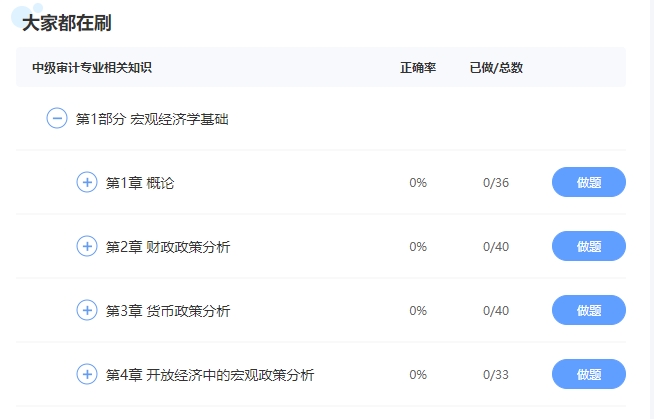Open 第4章 开放经济中的宏观政策分析 title
The image size is (654, 419).
210,375
